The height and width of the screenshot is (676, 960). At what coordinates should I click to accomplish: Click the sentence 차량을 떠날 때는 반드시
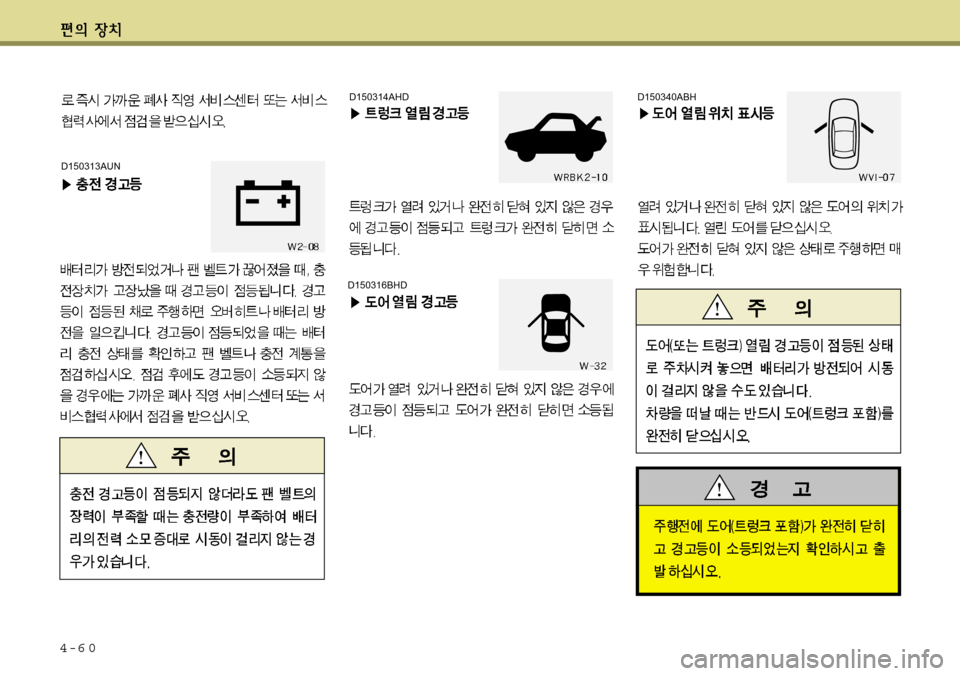coord(769,424)
